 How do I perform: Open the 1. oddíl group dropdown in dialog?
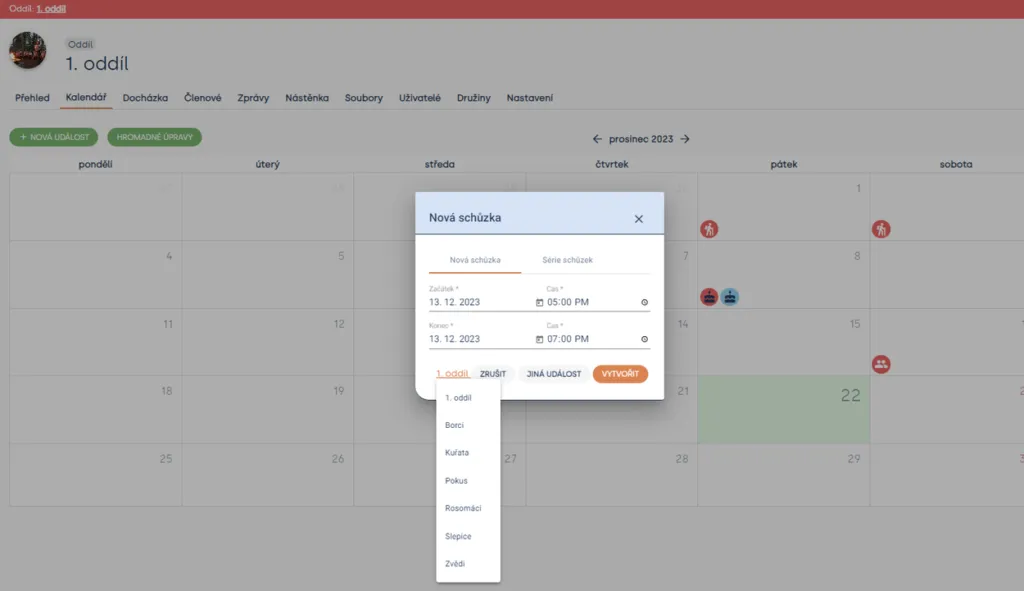pyautogui.click(x=452, y=374)
